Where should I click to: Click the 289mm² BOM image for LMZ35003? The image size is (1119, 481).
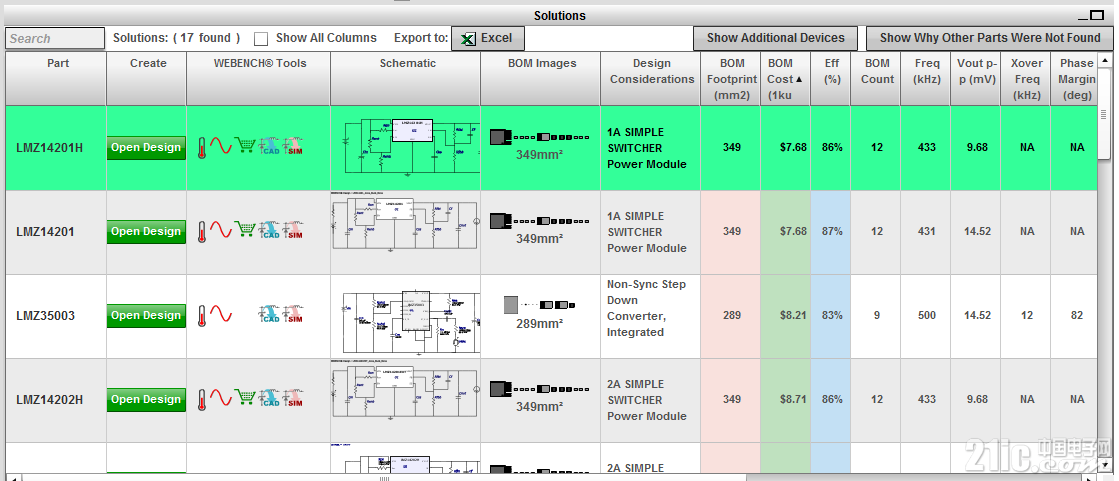coord(540,312)
